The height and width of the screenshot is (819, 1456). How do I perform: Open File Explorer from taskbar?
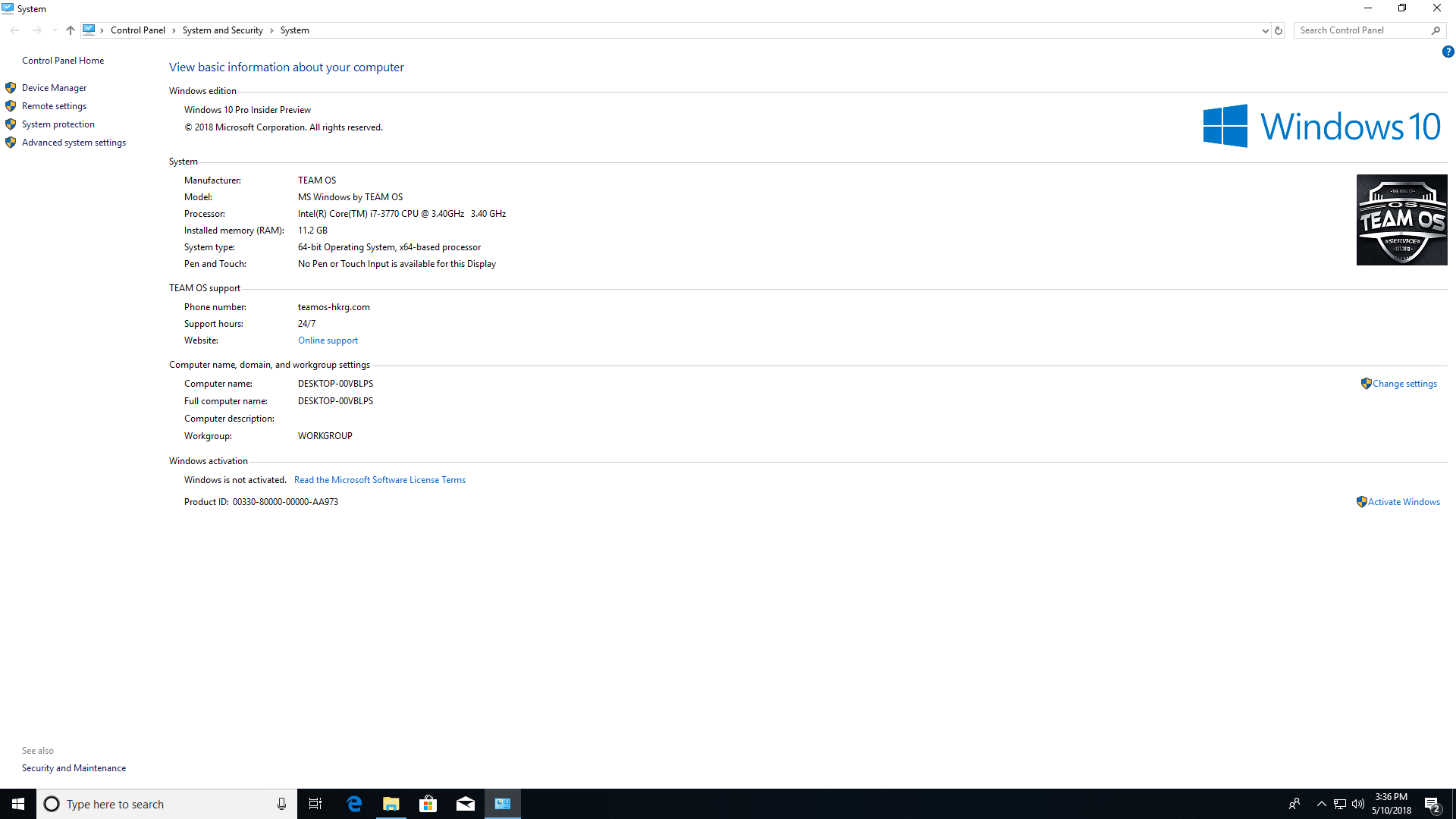coord(391,804)
